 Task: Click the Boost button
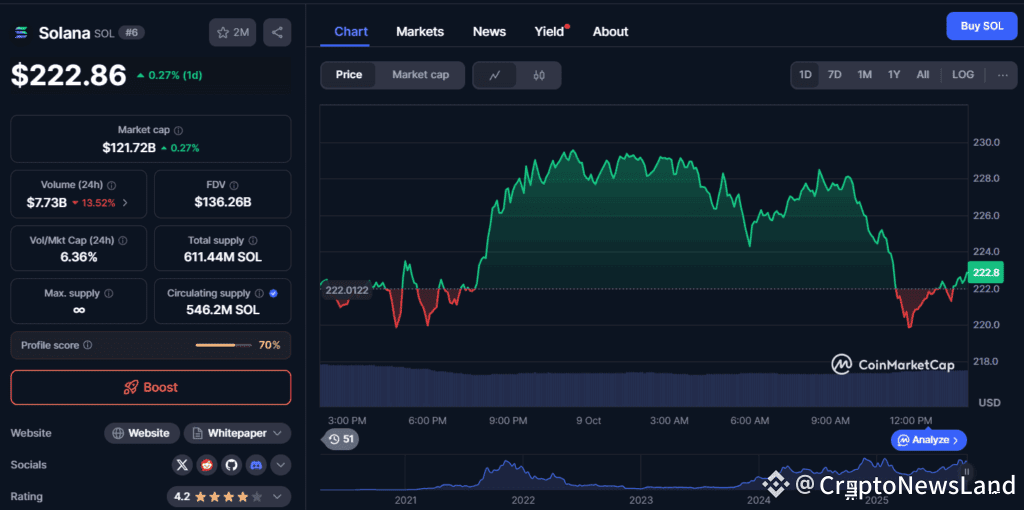point(150,387)
